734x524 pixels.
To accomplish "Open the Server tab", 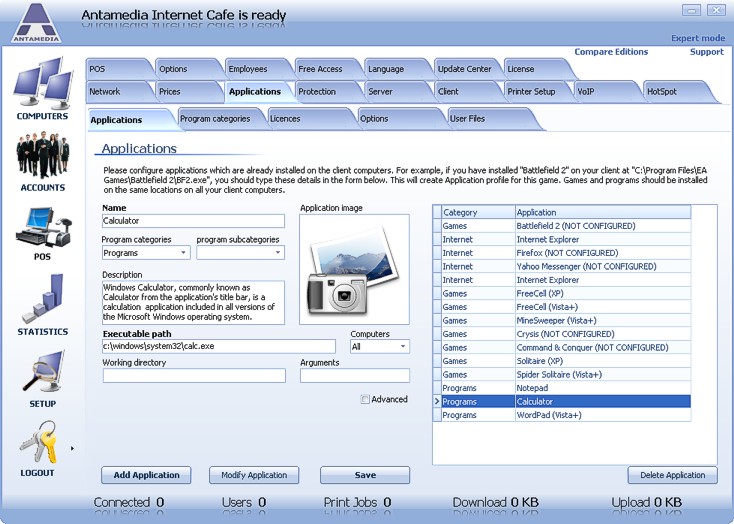I will point(396,92).
